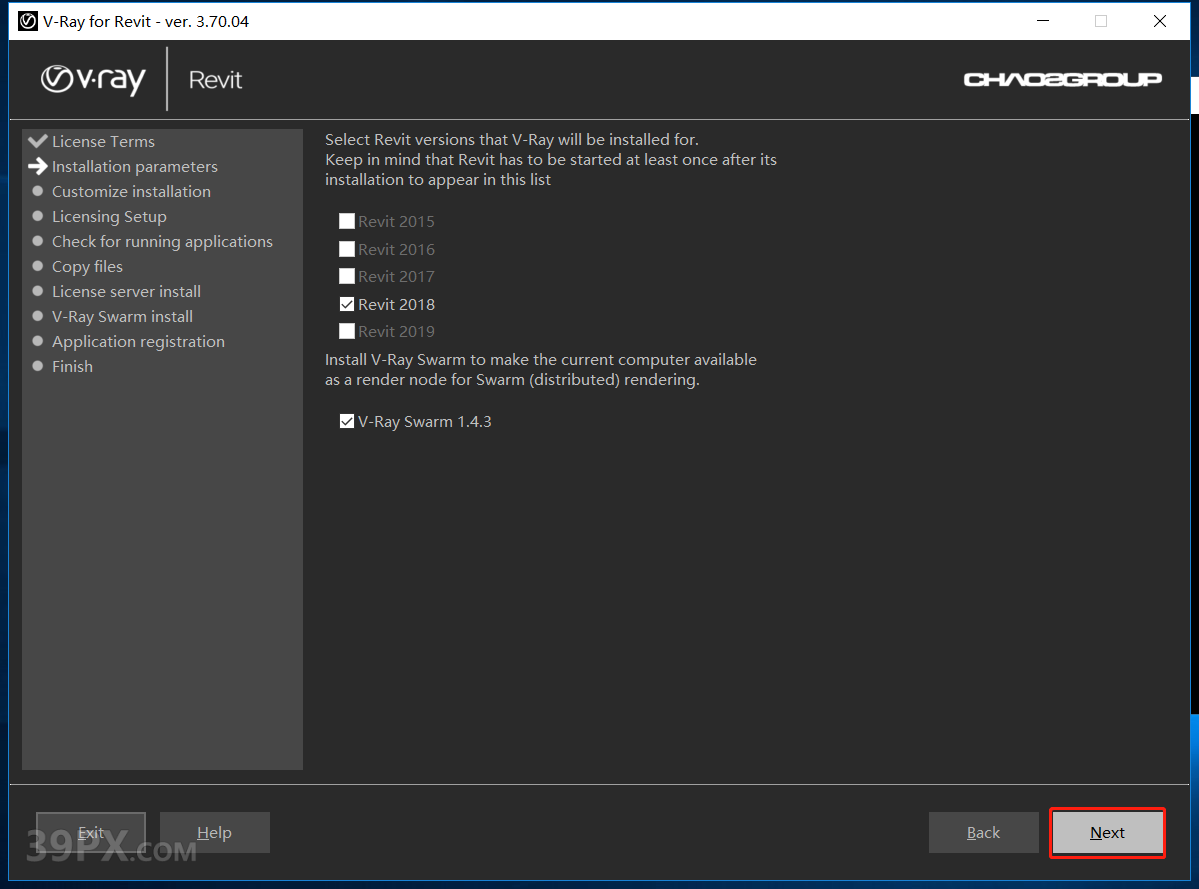Select the Copy files step

pyautogui.click(x=87, y=267)
